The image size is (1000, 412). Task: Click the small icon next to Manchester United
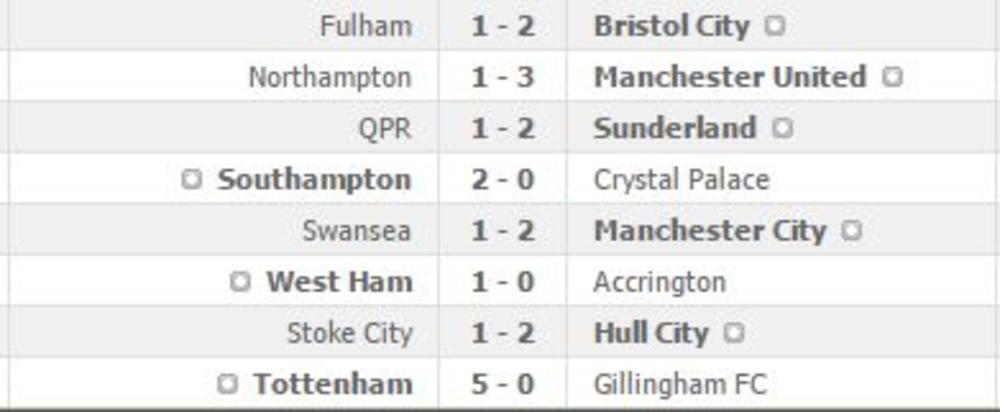click(x=892, y=77)
